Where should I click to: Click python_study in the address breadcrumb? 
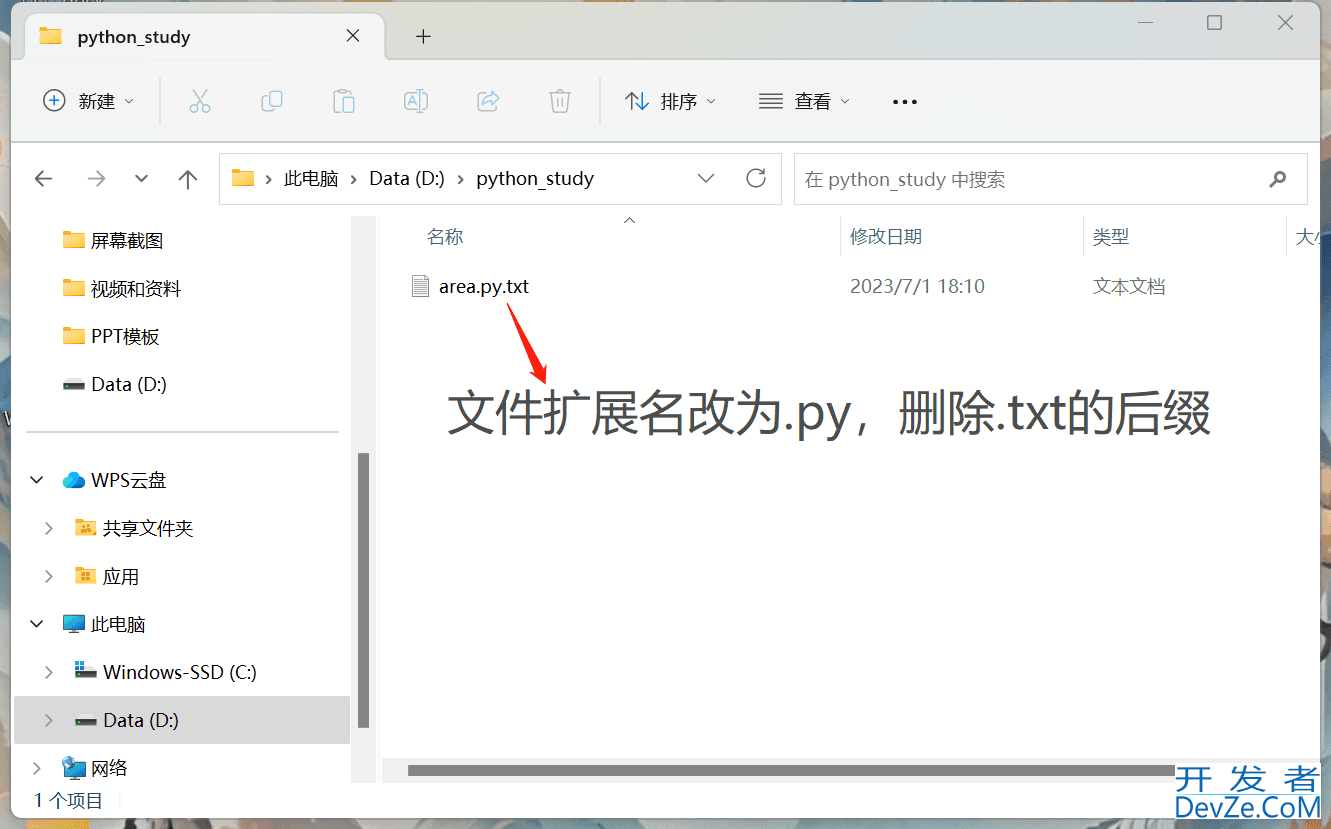(x=535, y=179)
